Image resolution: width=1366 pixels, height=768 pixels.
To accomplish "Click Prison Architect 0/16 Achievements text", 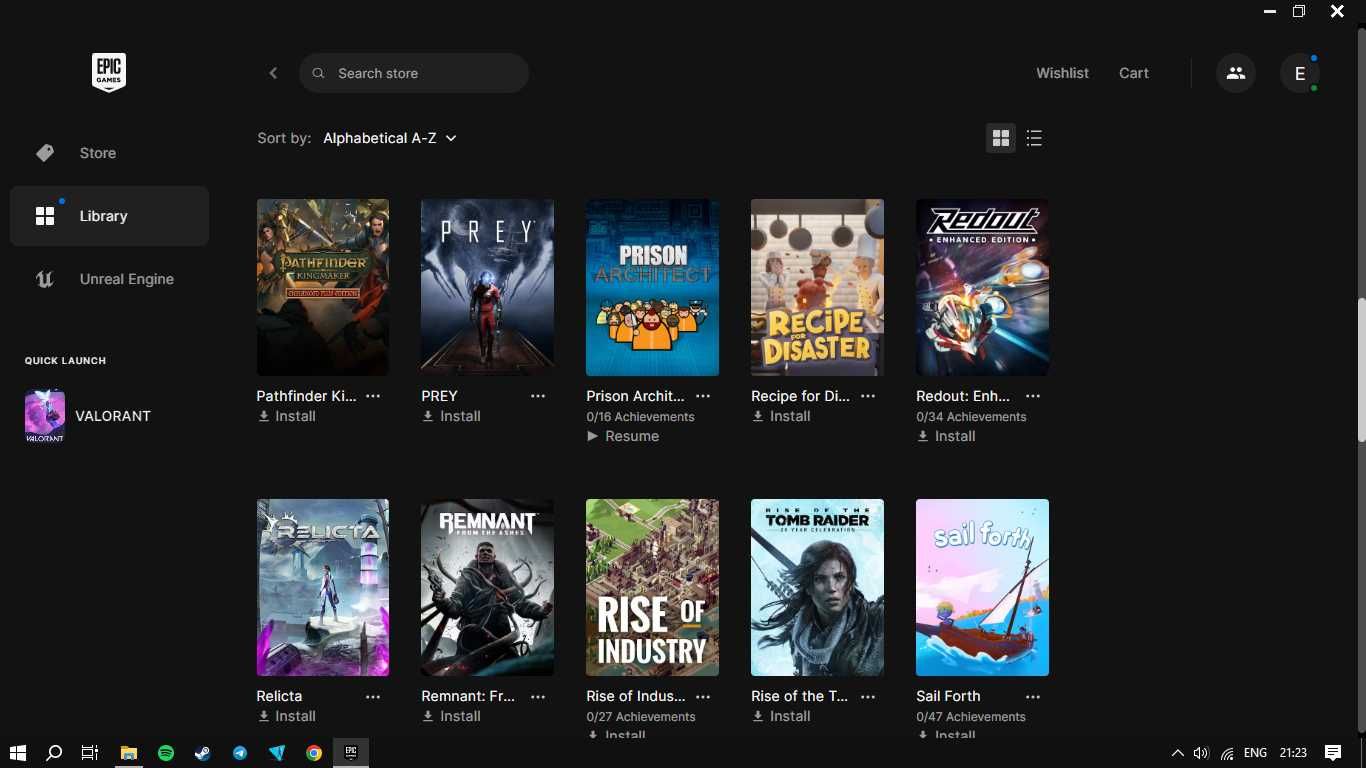I will click(640, 417).
